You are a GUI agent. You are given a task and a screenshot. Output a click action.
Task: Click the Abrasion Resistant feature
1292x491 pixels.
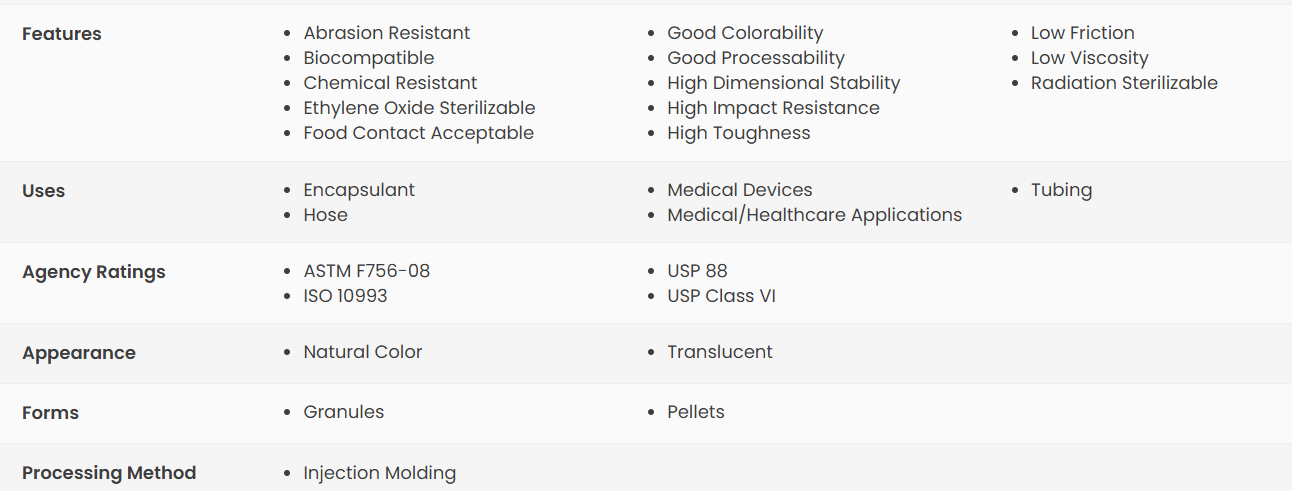click(386, 33)
